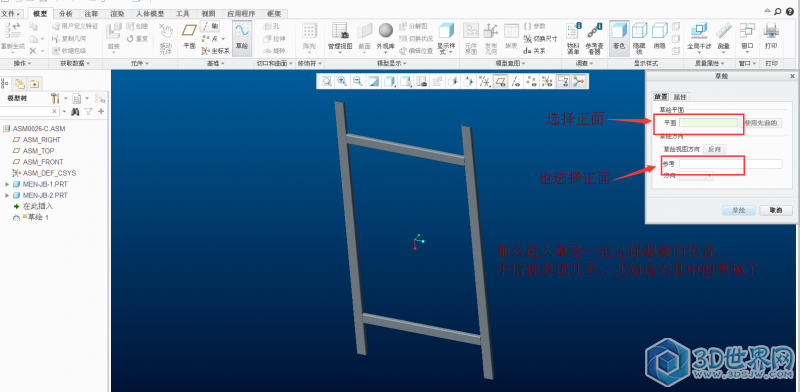
Task: Click the 参考 reference input field
Action: pos(730,164)
